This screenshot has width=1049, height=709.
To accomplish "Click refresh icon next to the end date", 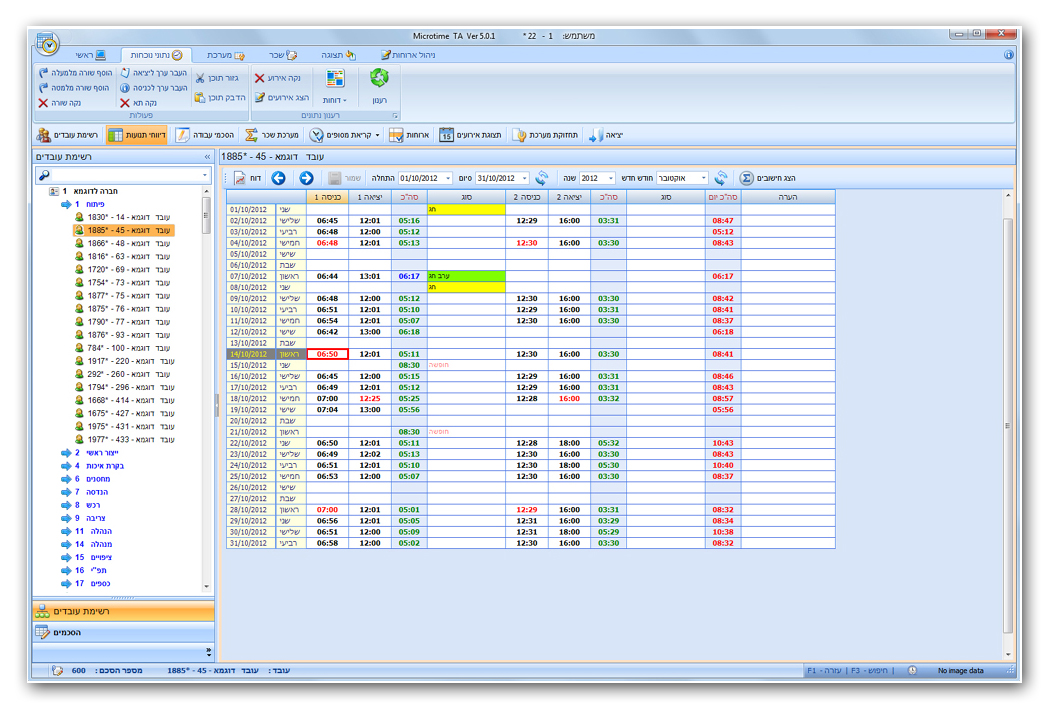I will pos(542,178).
